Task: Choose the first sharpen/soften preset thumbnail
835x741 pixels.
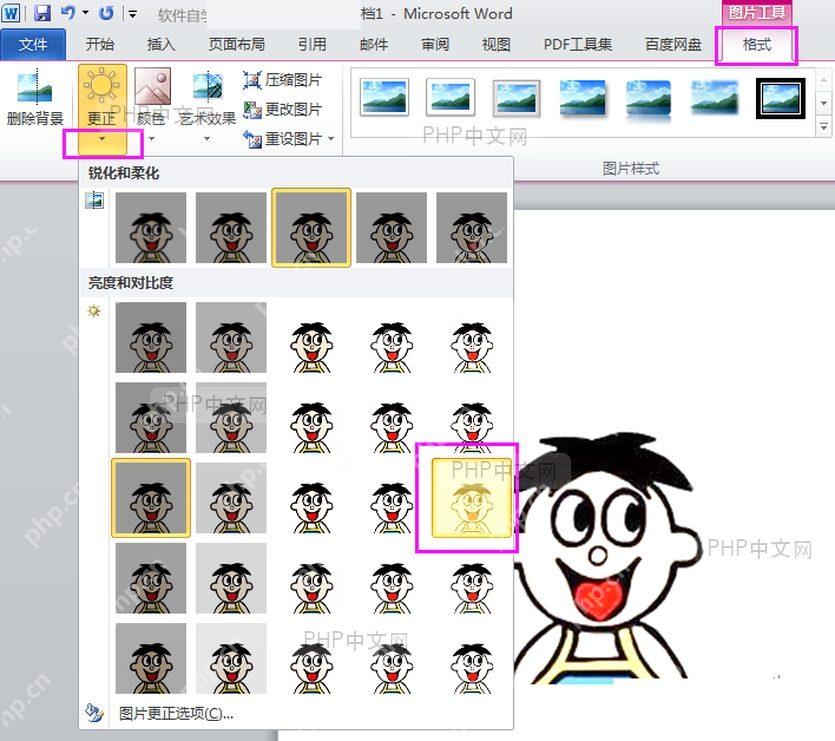Action: 151,227
